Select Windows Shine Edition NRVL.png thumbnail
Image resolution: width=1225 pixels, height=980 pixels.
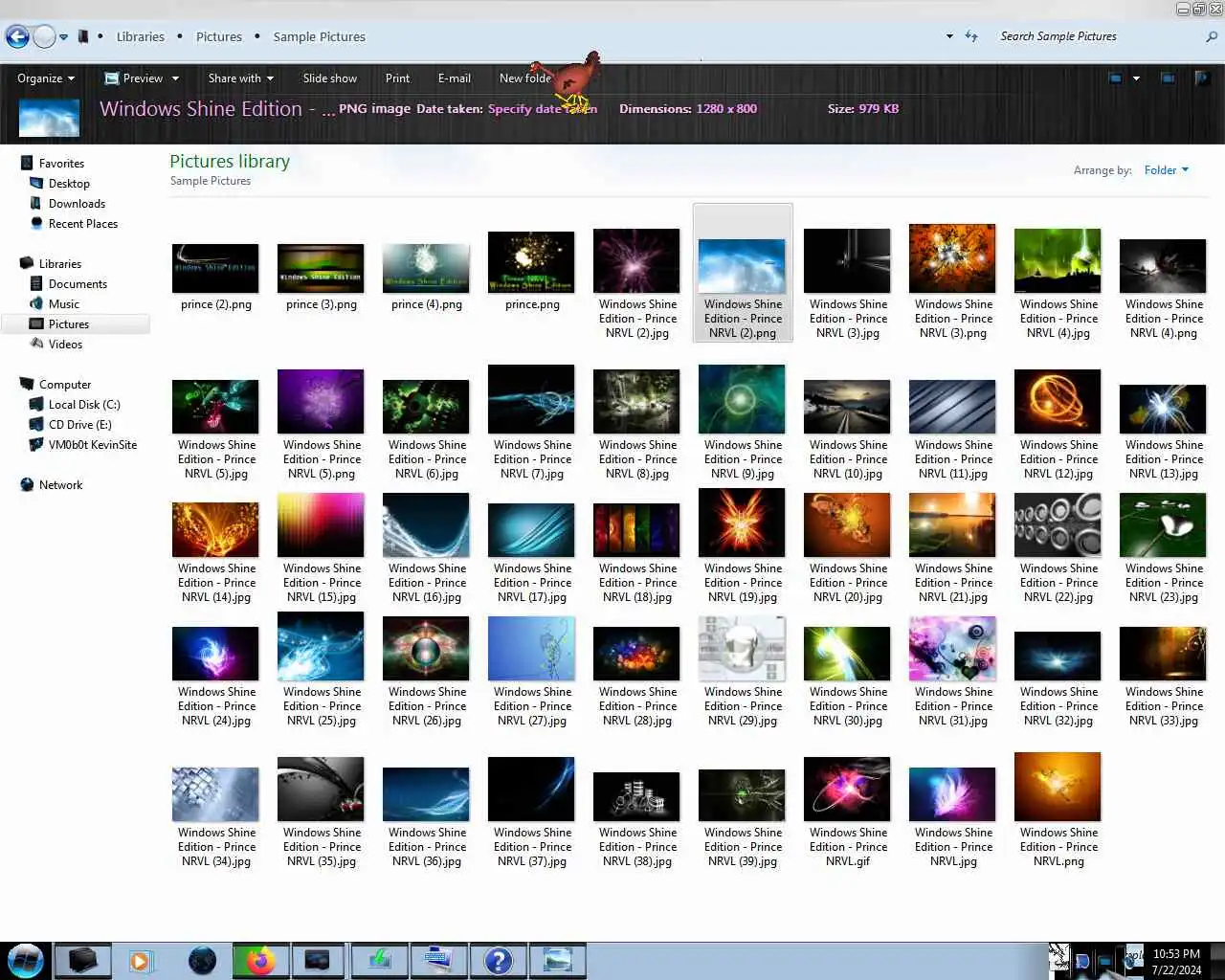click(1058, 787)
